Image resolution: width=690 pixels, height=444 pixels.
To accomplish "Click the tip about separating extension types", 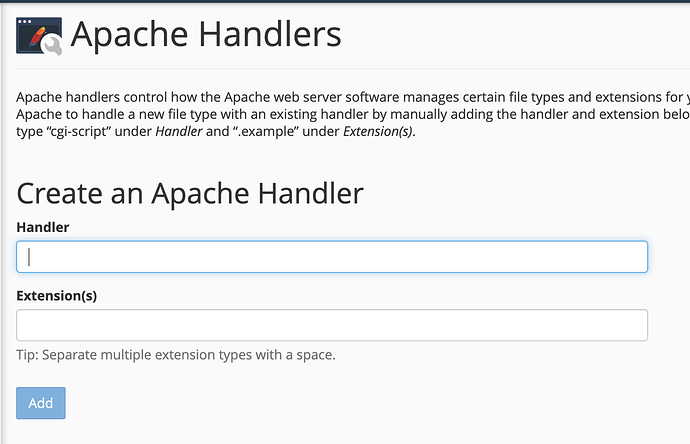I will point(176,355).
